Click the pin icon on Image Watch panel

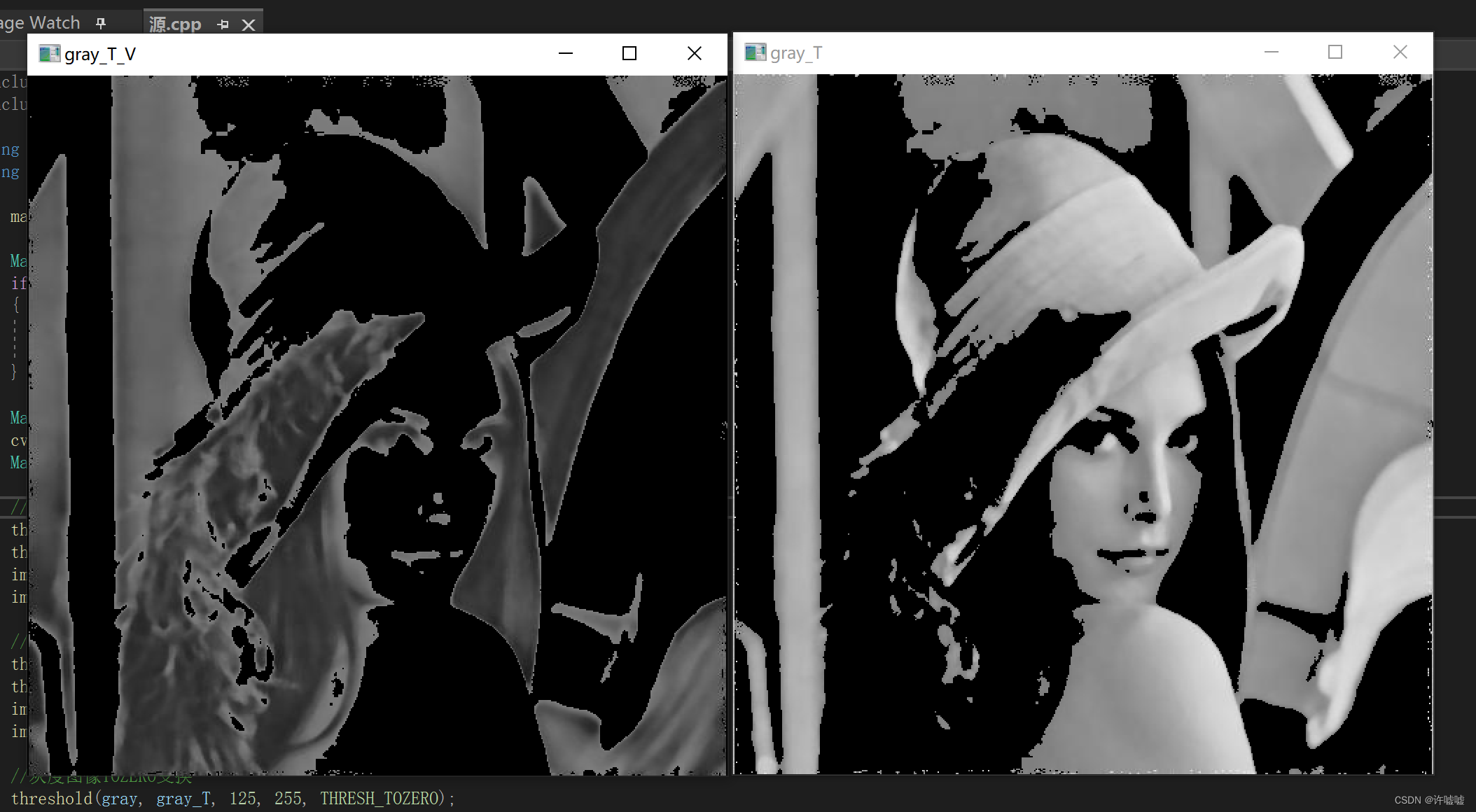click(100, 22)
